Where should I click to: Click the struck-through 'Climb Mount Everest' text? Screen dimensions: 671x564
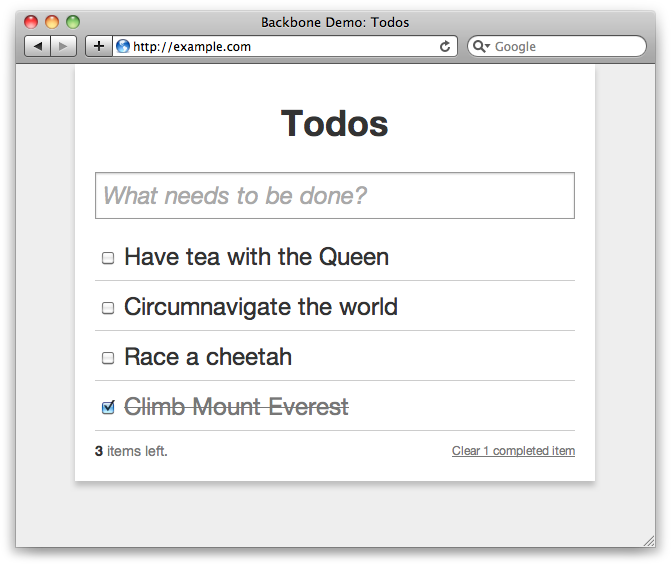[236, 407]
